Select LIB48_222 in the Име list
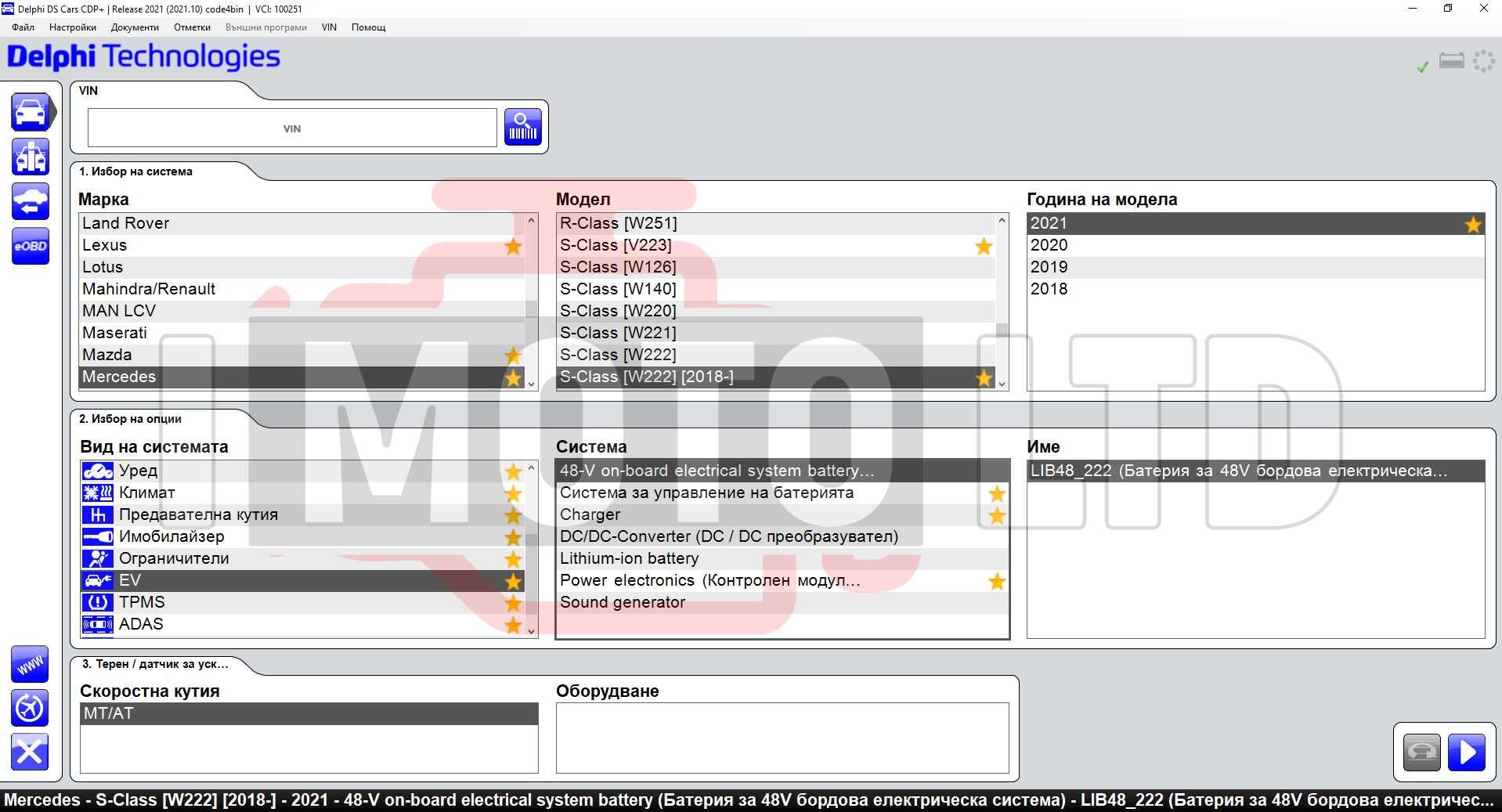1502x812 pixels. (1255, 471)
